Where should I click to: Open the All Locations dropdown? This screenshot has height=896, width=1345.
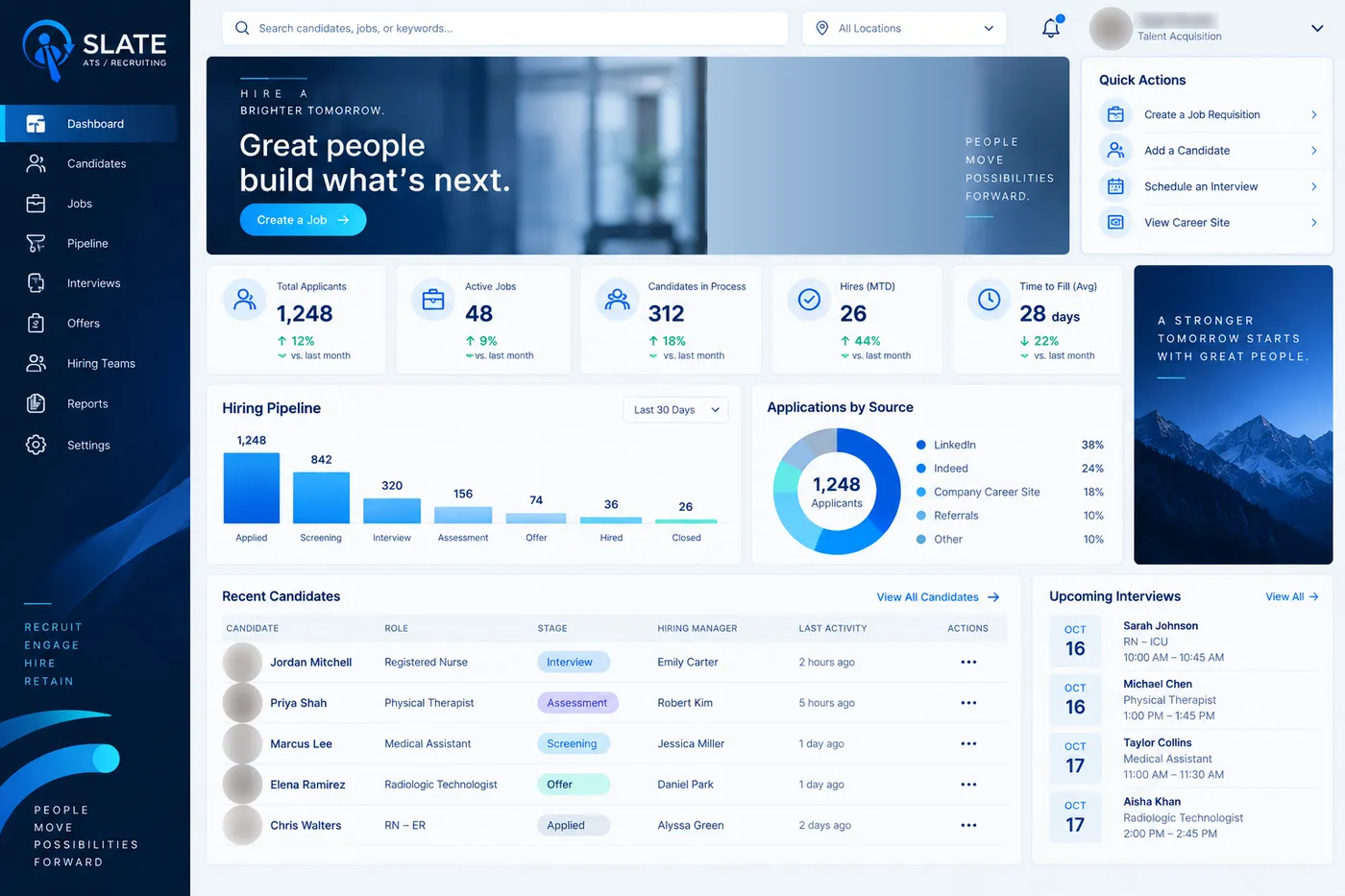tap(904, 28)
